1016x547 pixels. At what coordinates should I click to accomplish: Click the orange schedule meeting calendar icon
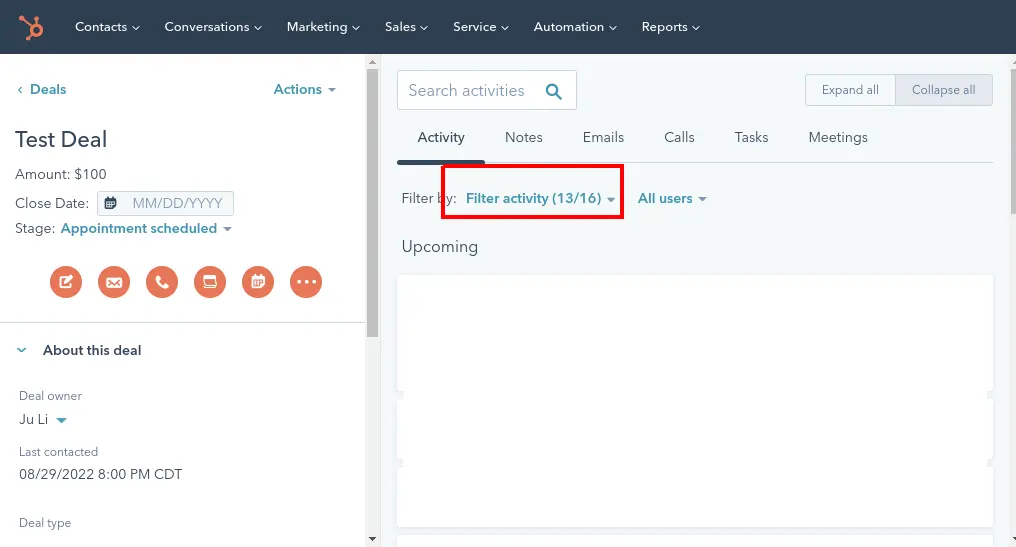point(258,282)
